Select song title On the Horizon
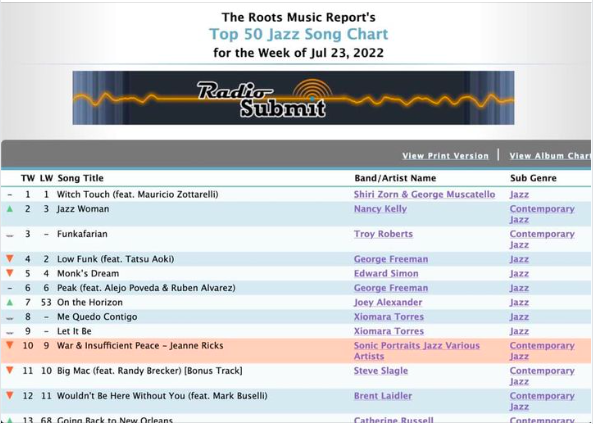This screenshot has width=593, height=424. click(x=90, y=302)
